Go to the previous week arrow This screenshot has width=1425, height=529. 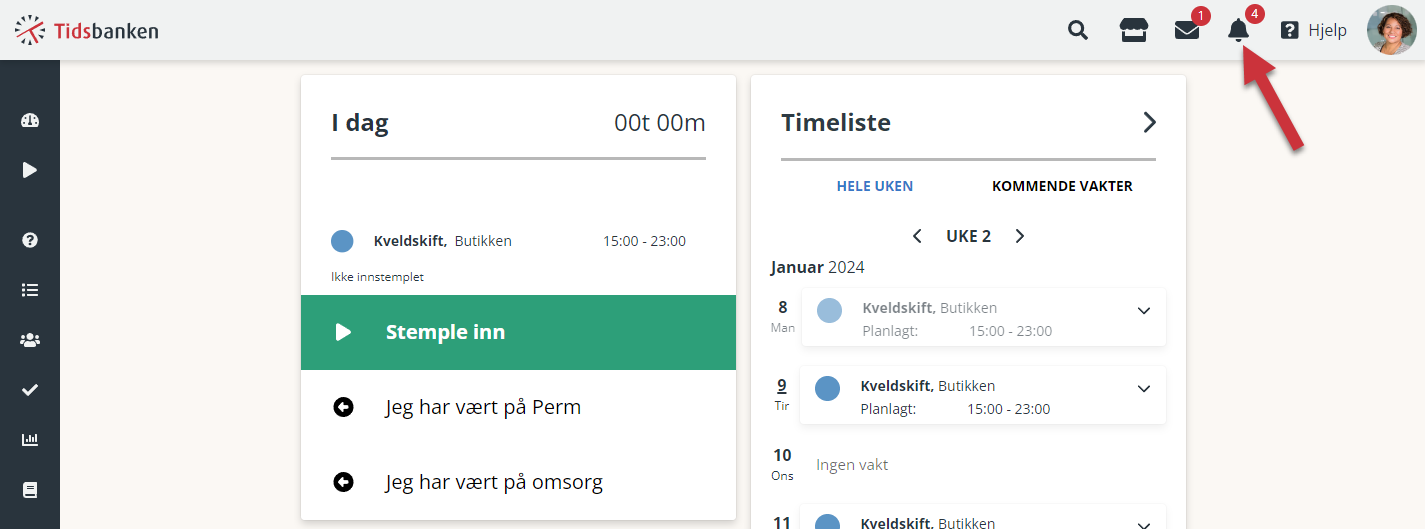click(917, 236)
